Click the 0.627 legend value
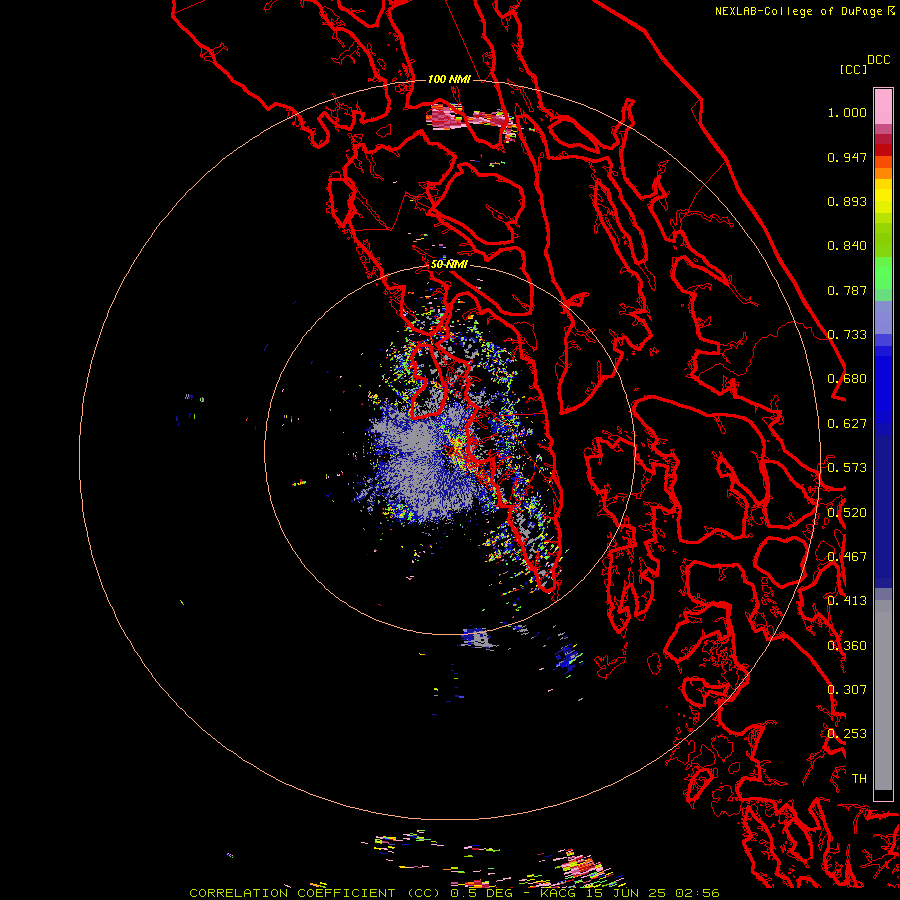Screen dimensions: 900x900 click(847, 424)
